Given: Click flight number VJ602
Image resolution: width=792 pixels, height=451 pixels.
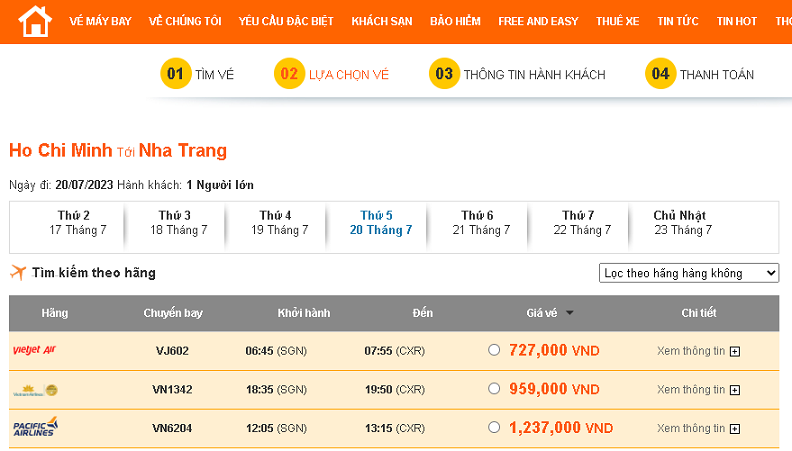Looking at the screenshot, I should [172, 351].
